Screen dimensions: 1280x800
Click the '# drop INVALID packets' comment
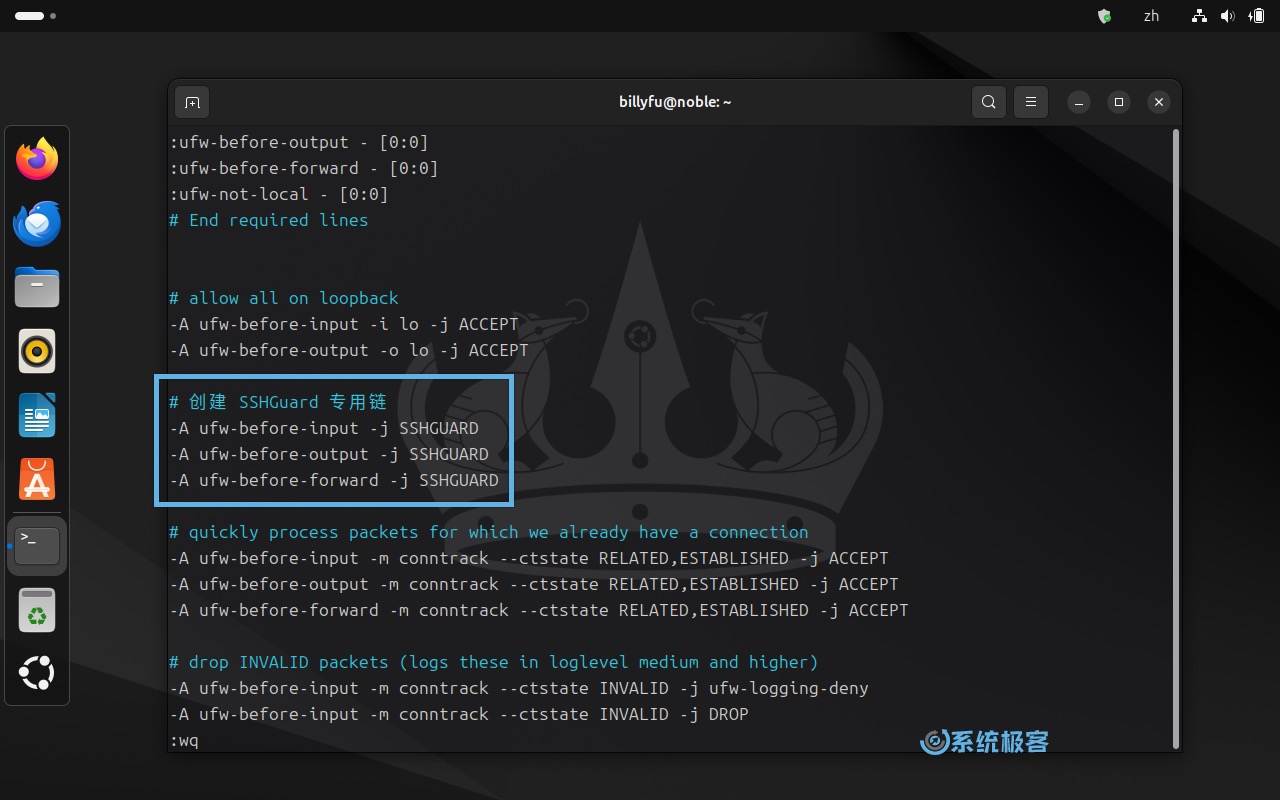click(x=494, y=662)
